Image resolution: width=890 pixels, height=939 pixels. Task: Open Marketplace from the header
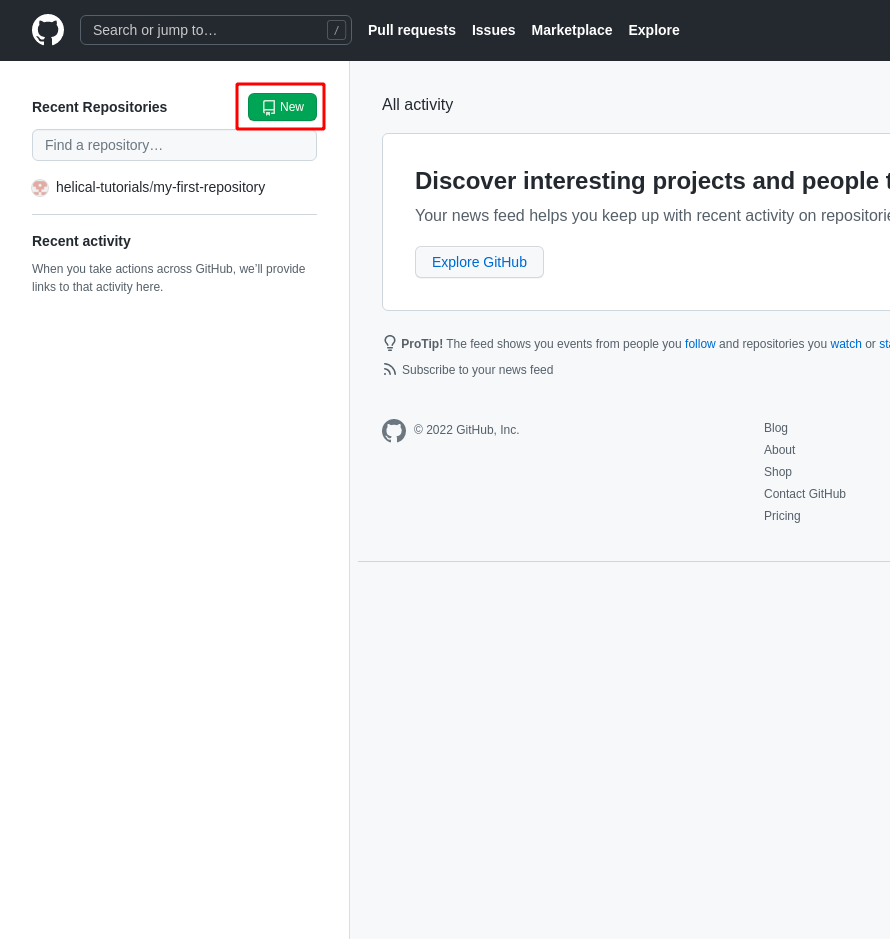572,30
